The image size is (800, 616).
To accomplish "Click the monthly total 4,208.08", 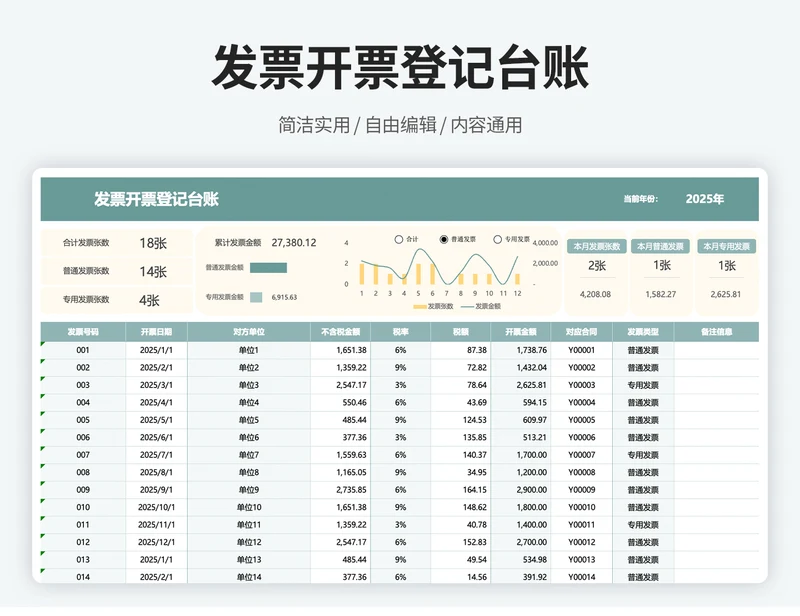I will (x=595, y=294).
